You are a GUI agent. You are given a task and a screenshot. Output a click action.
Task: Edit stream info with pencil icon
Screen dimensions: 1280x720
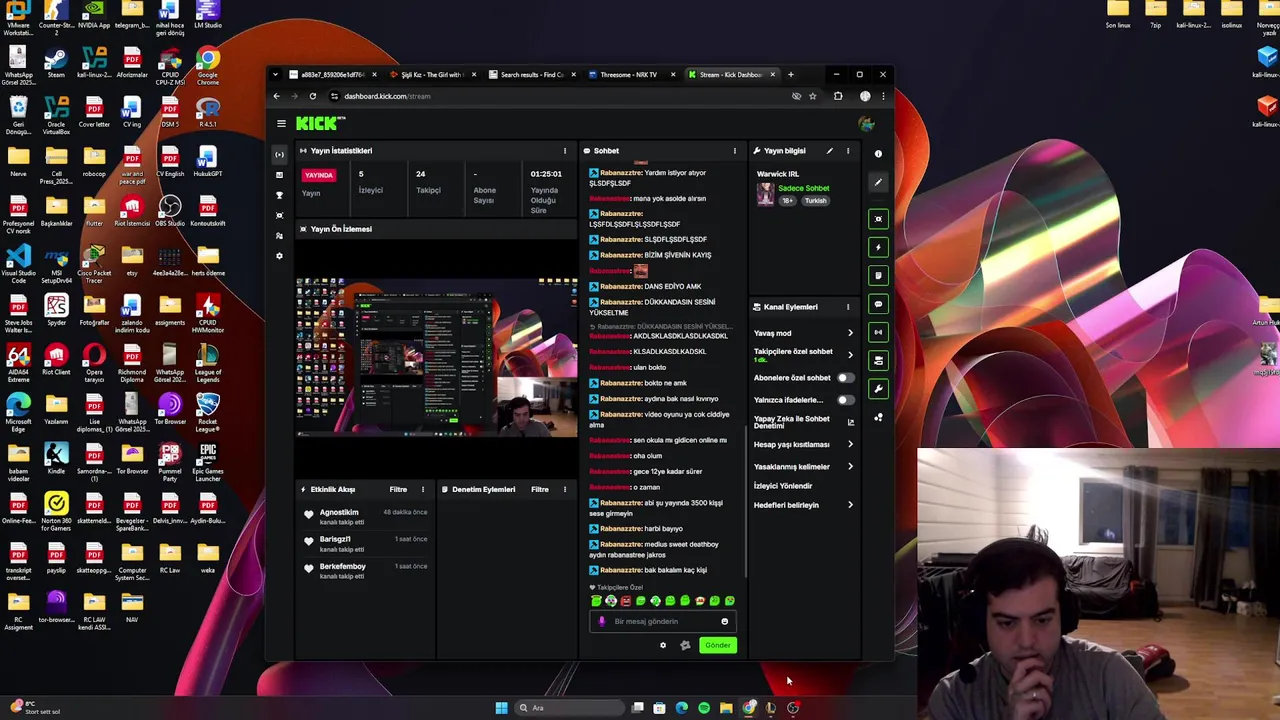coord(829,151)
